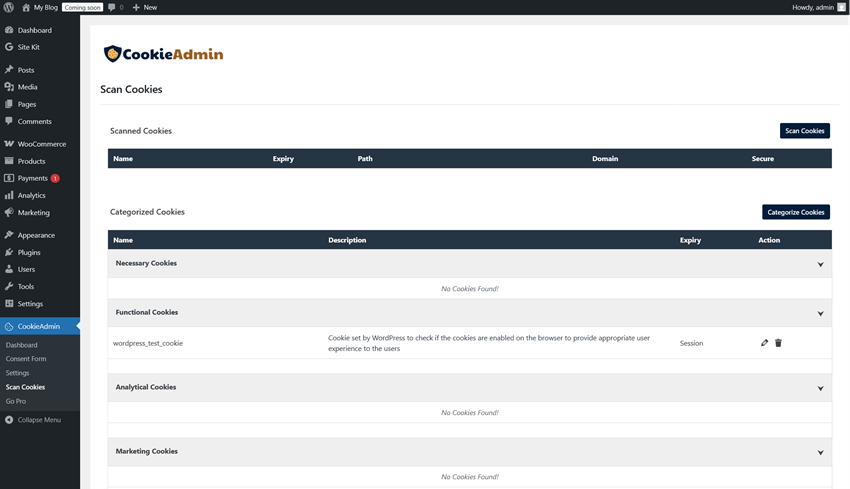Open the Appearance menu label
The image size is (850, 489).
coord(36,235)
